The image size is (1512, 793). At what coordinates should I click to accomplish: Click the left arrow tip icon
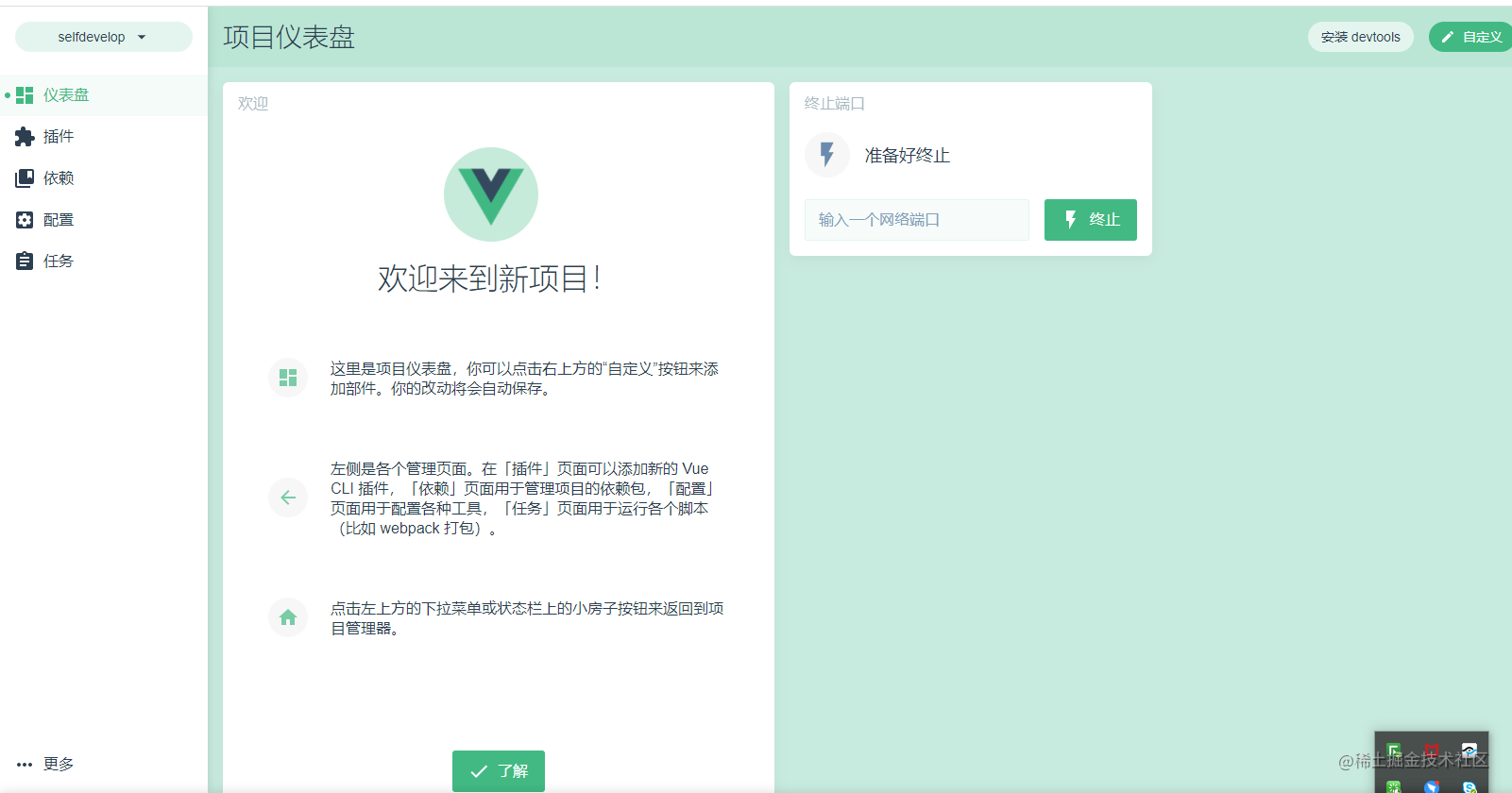coord(288,498)
